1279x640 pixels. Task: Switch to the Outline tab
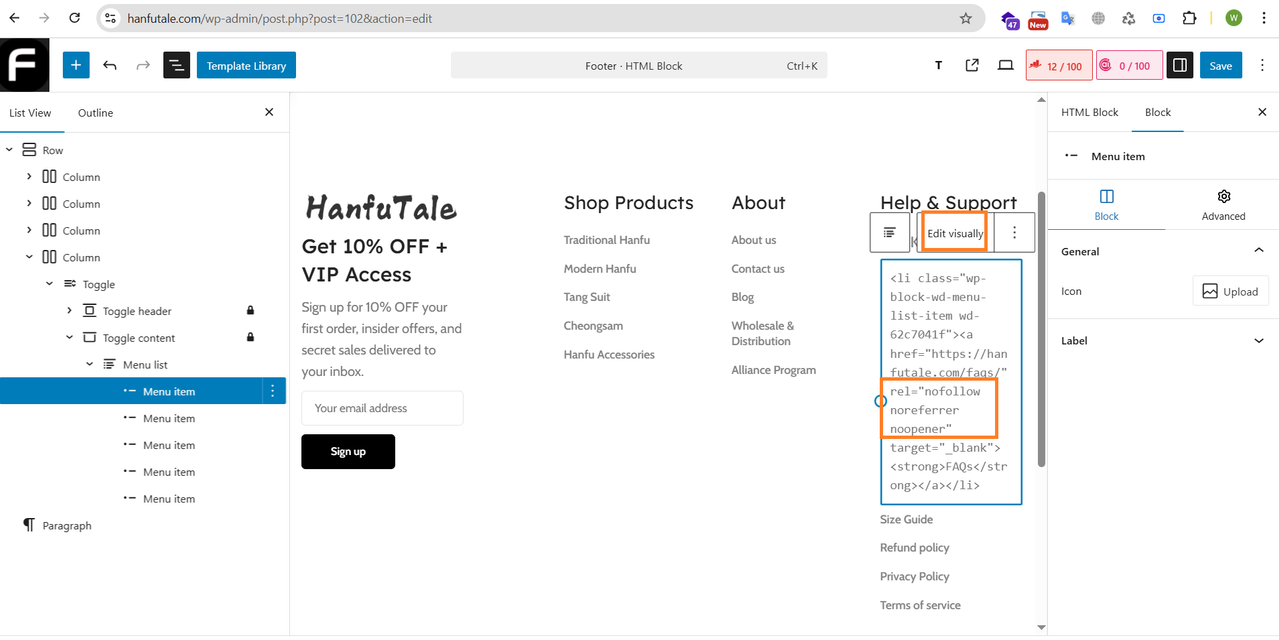[x=96, y=113]
